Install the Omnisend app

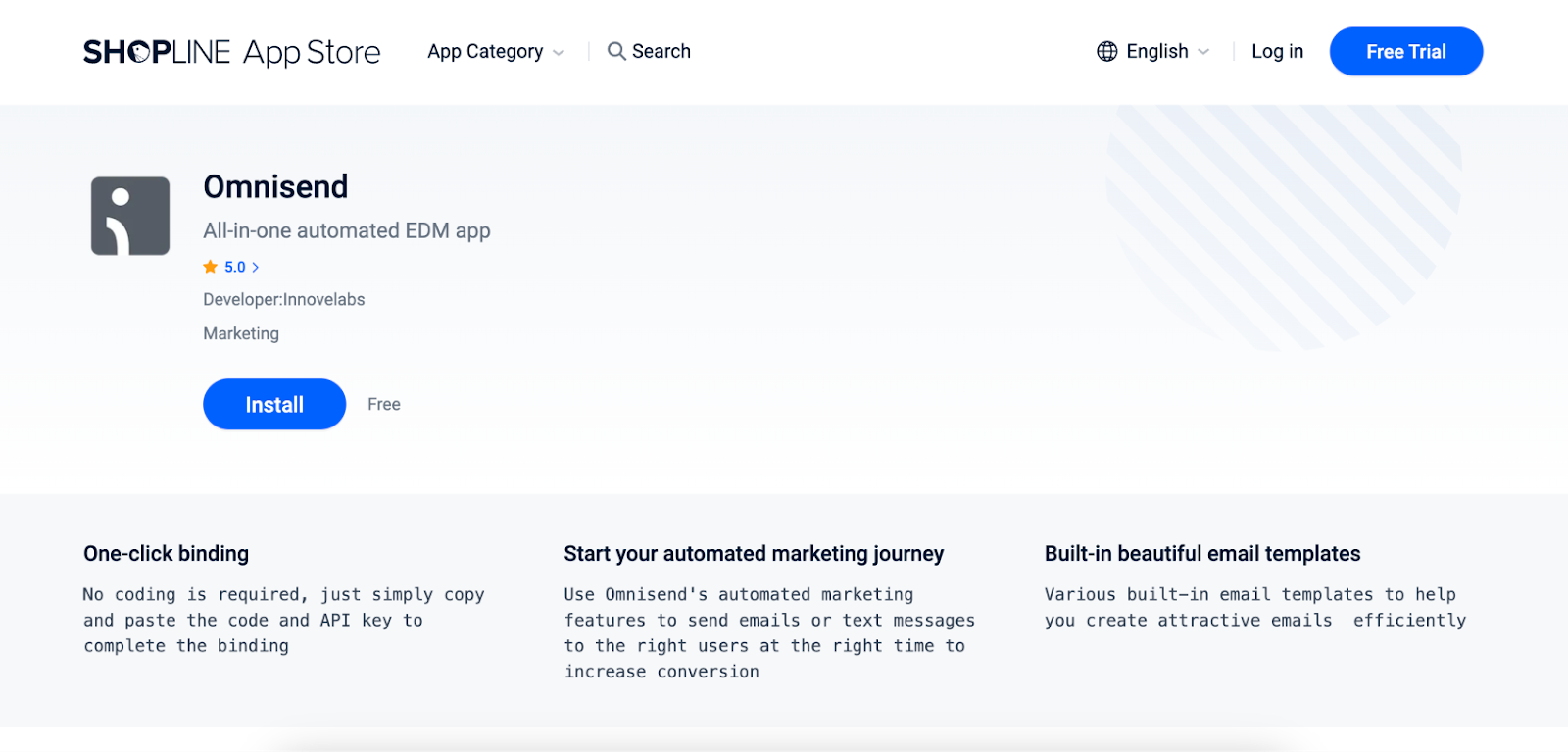coord(274,404)
